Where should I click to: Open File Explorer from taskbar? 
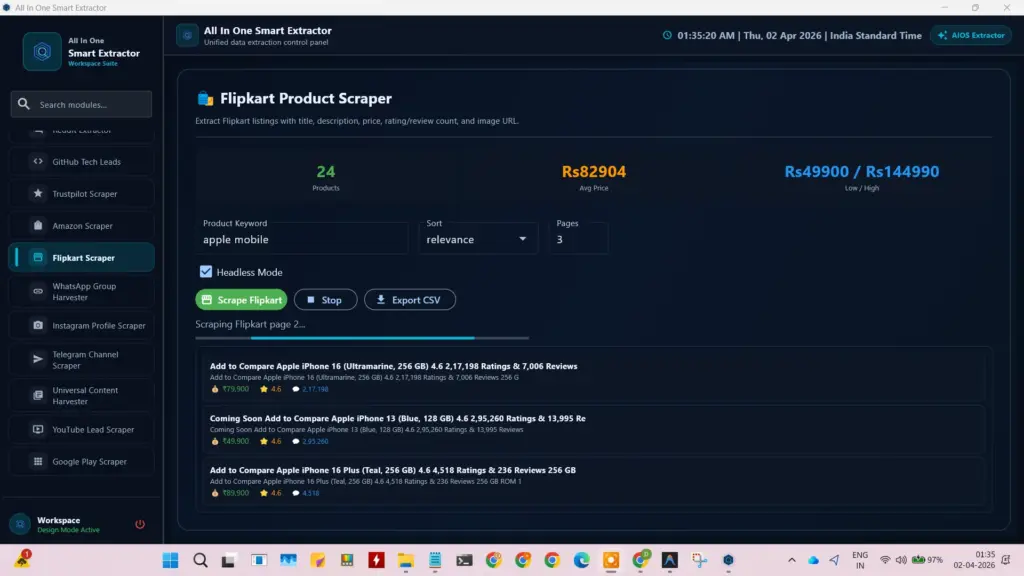[406, 560]
